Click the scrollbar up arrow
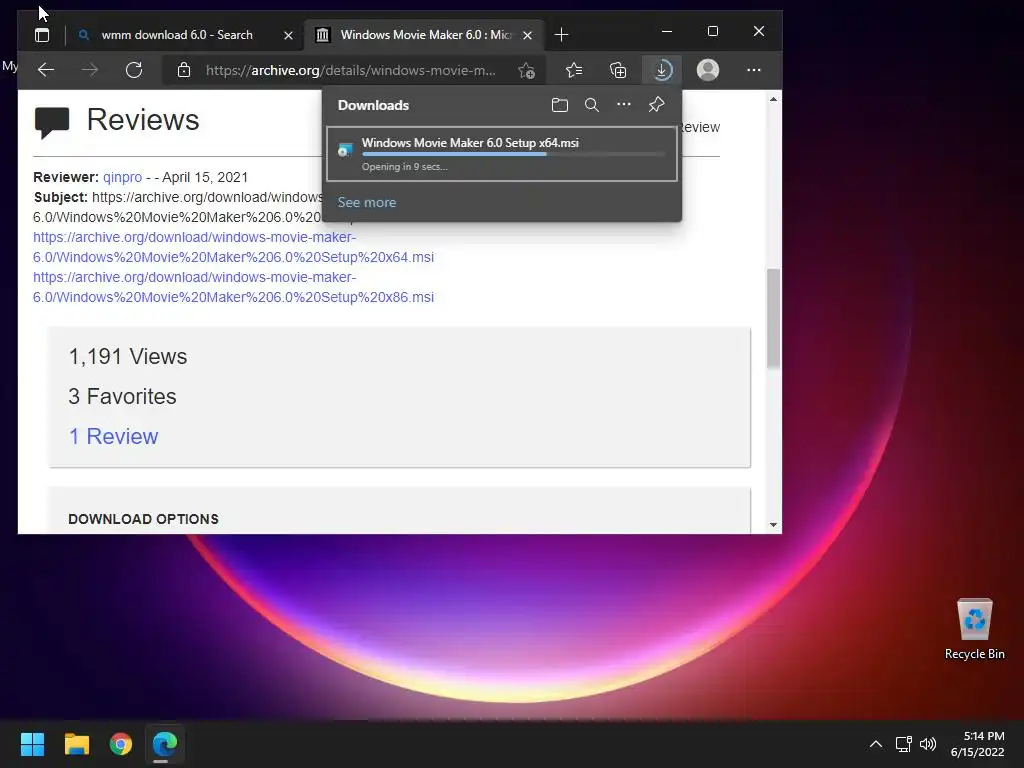1024x768 pixels. coord(773,99)
